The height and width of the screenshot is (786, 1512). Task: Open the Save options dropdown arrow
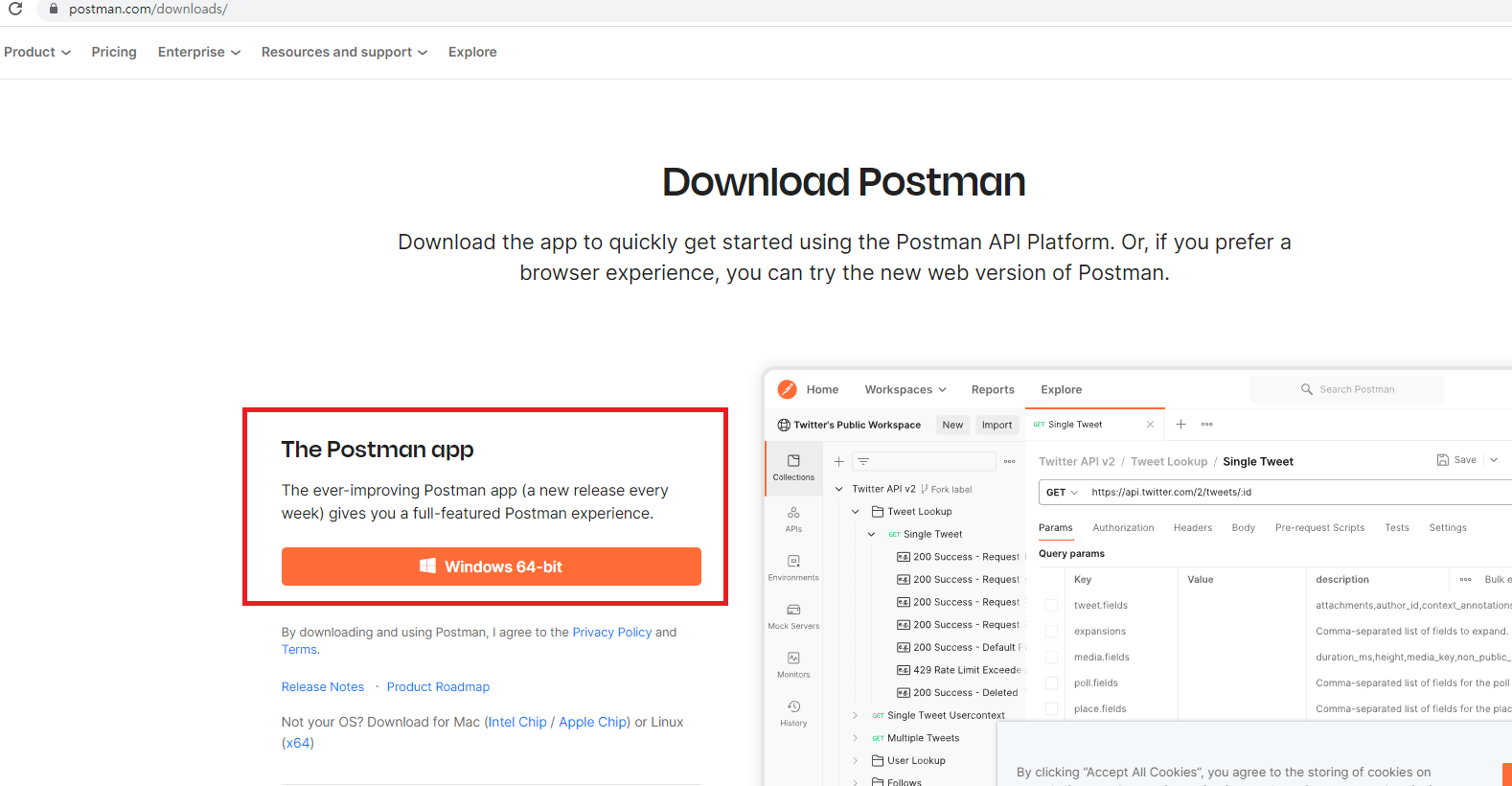point(1494,460)
